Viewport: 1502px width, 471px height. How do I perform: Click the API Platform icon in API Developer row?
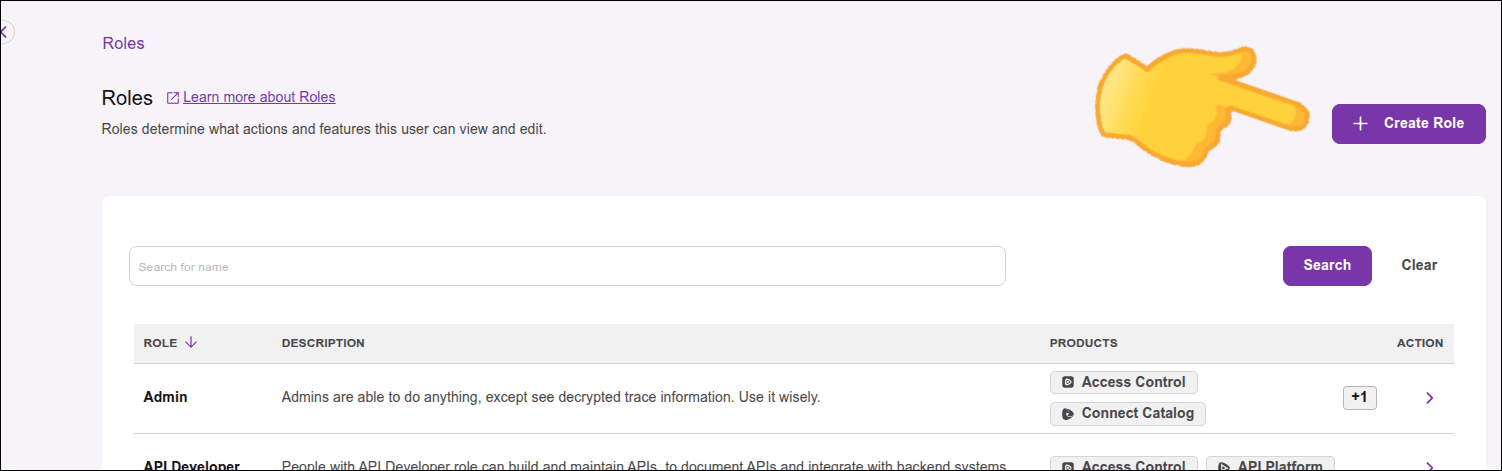[x=1224, y=465]
